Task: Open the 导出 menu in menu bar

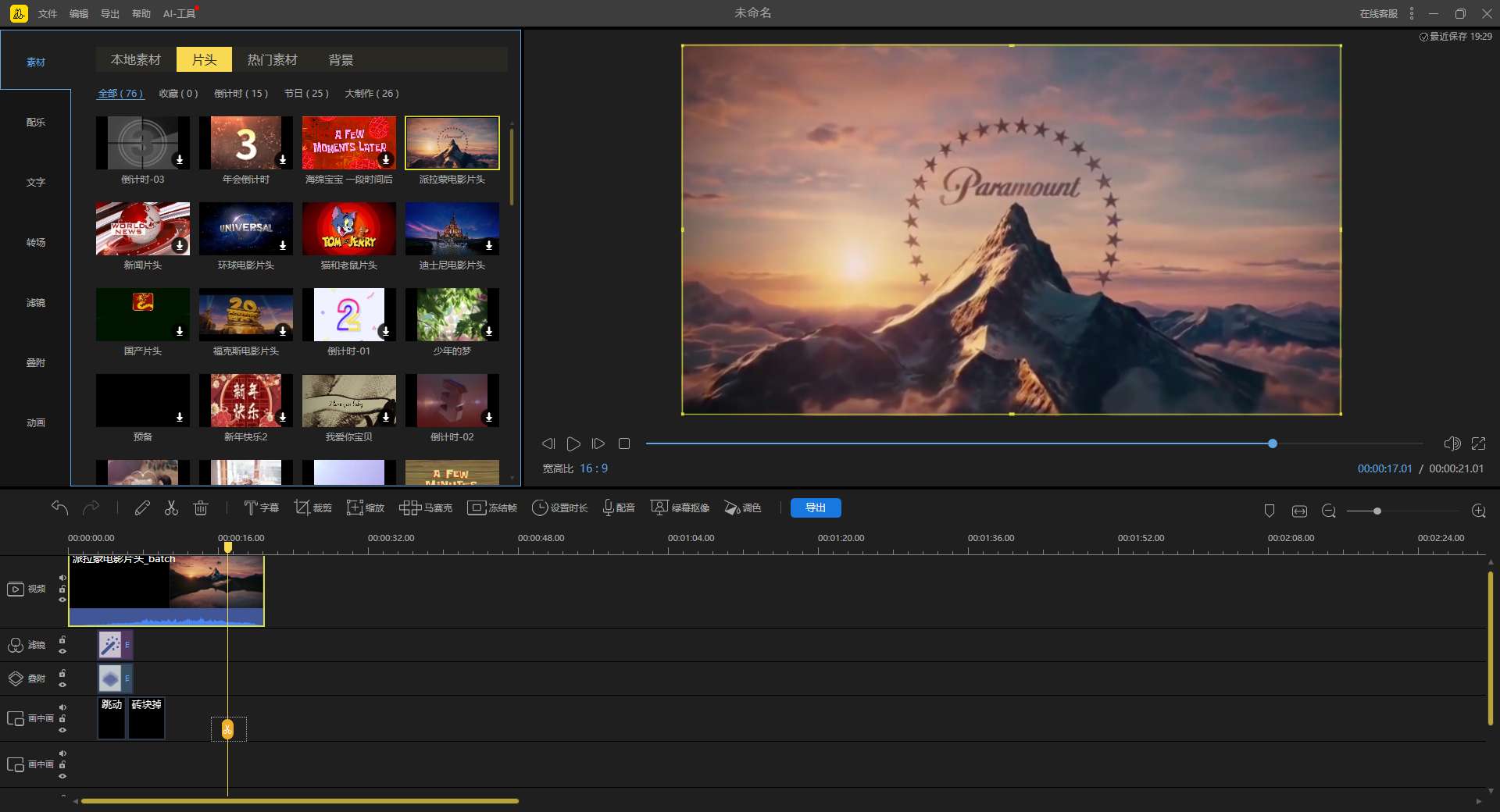Action: (110, 14)
